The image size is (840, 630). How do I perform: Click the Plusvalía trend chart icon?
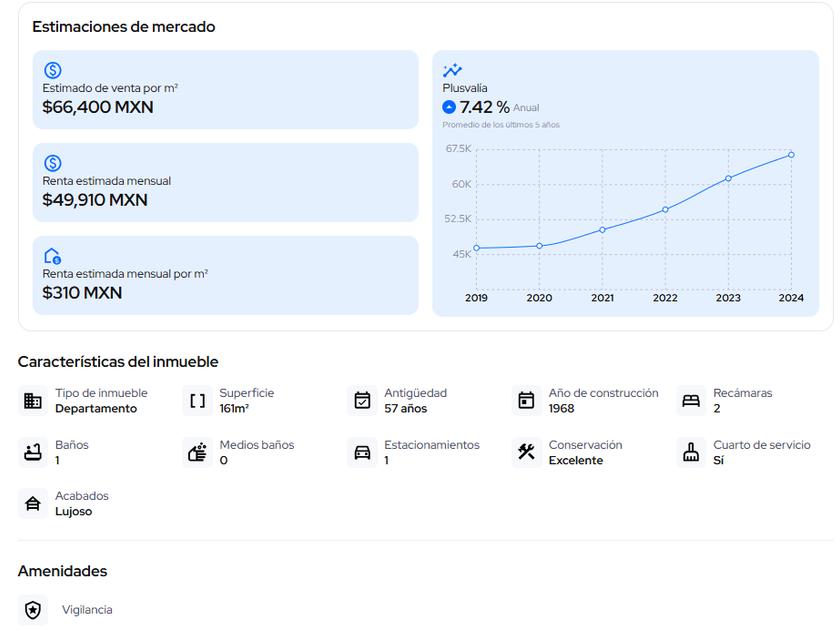click(452, 70)
